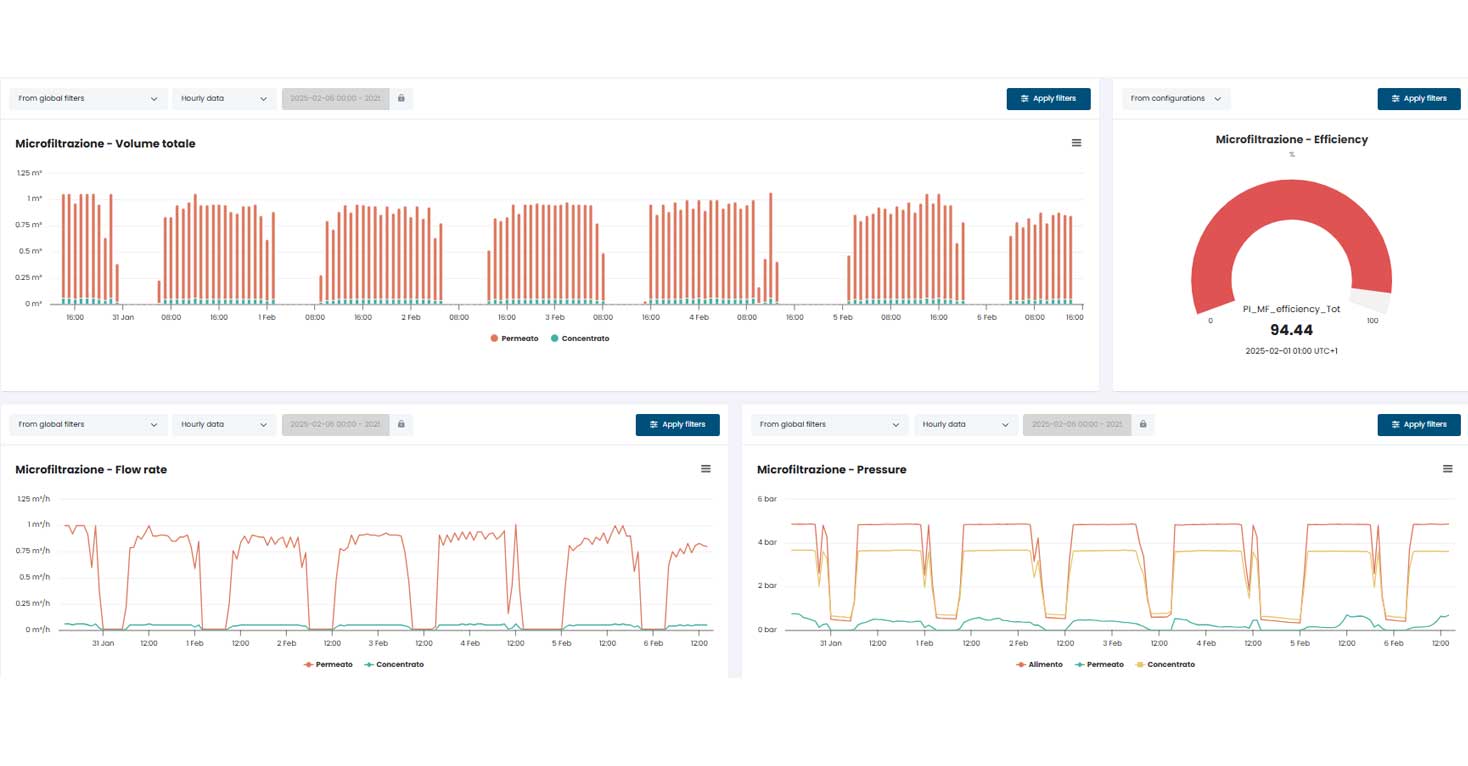Click the lock icon in Volume totale filters
The height and width of the screenshot is (766, 1468).
(401, 99)
